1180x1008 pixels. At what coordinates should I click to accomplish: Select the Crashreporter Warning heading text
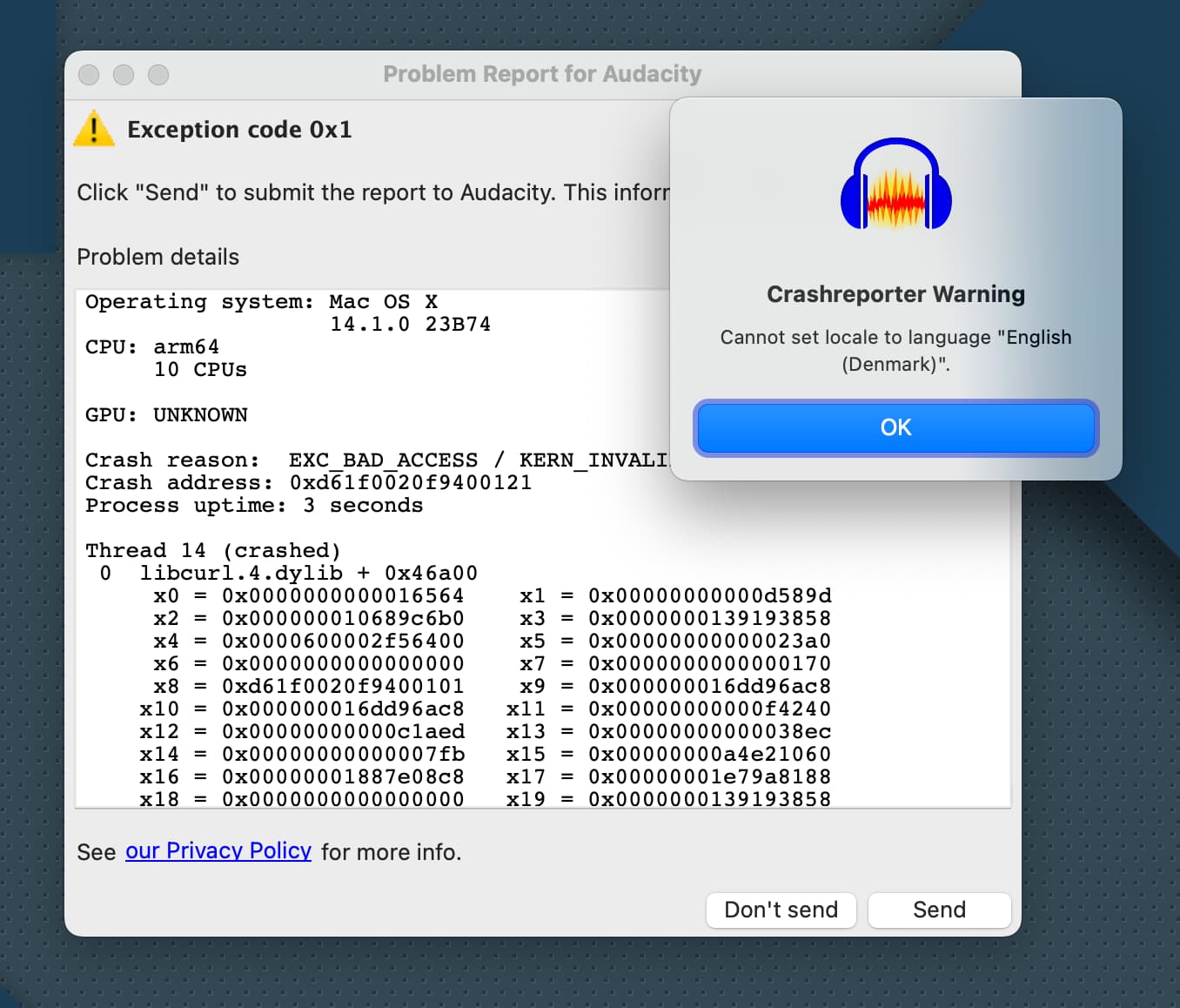[x=895, y=294]
